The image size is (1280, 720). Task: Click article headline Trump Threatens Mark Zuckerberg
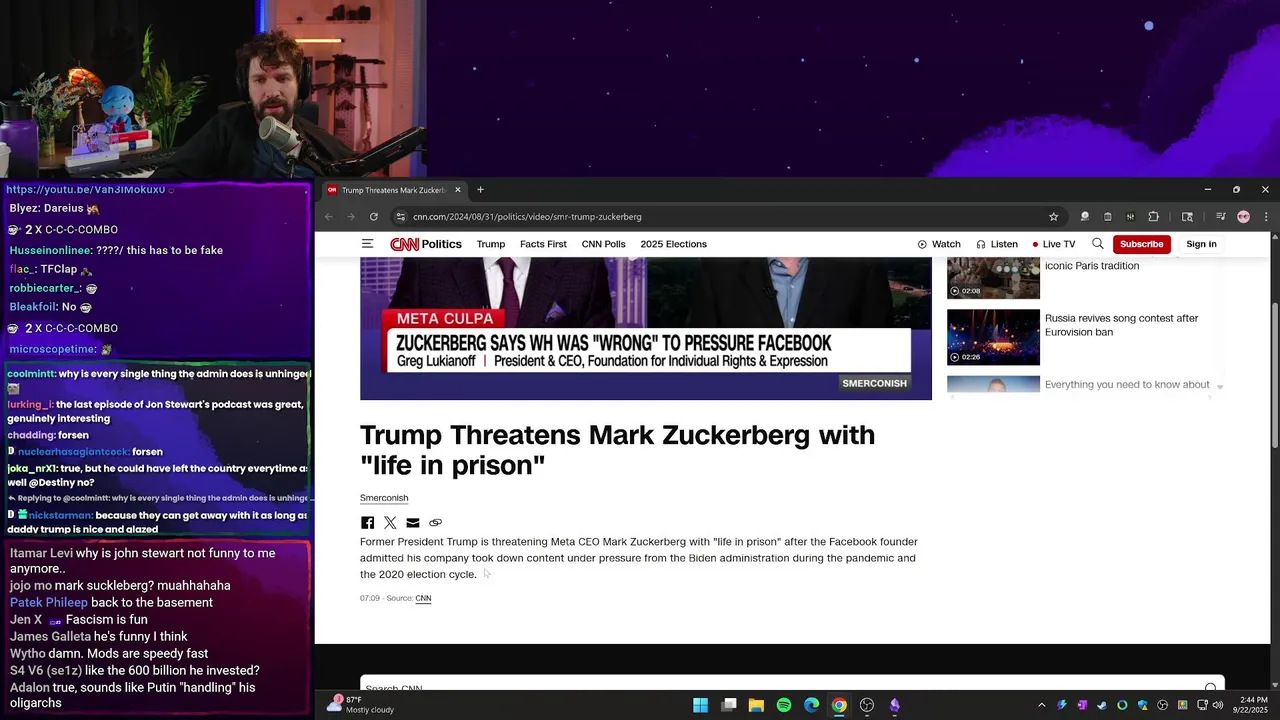pos(617,450)
